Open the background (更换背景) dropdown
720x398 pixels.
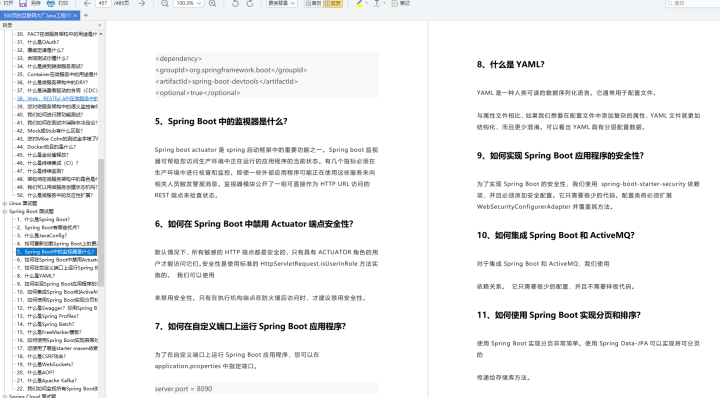[282, 3]
